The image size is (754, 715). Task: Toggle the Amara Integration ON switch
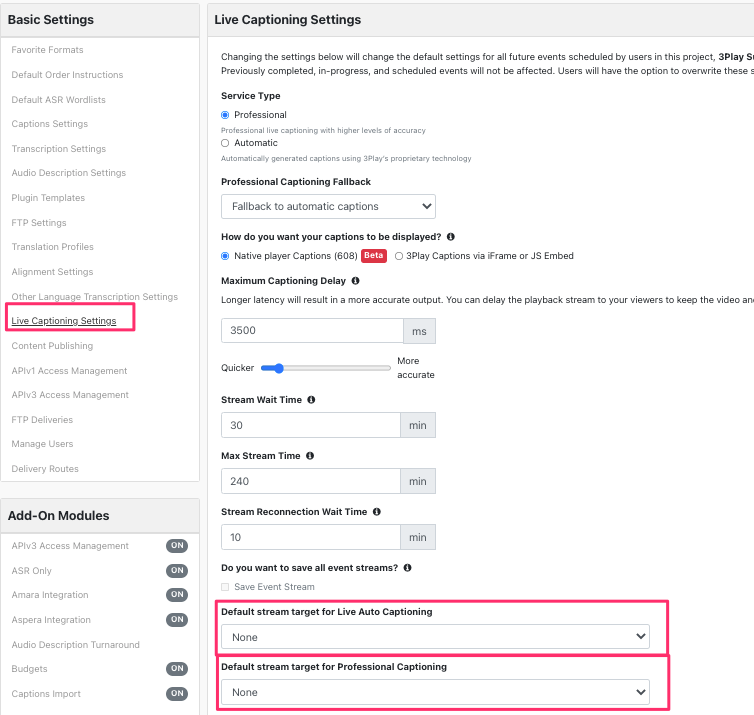(177, 595)
